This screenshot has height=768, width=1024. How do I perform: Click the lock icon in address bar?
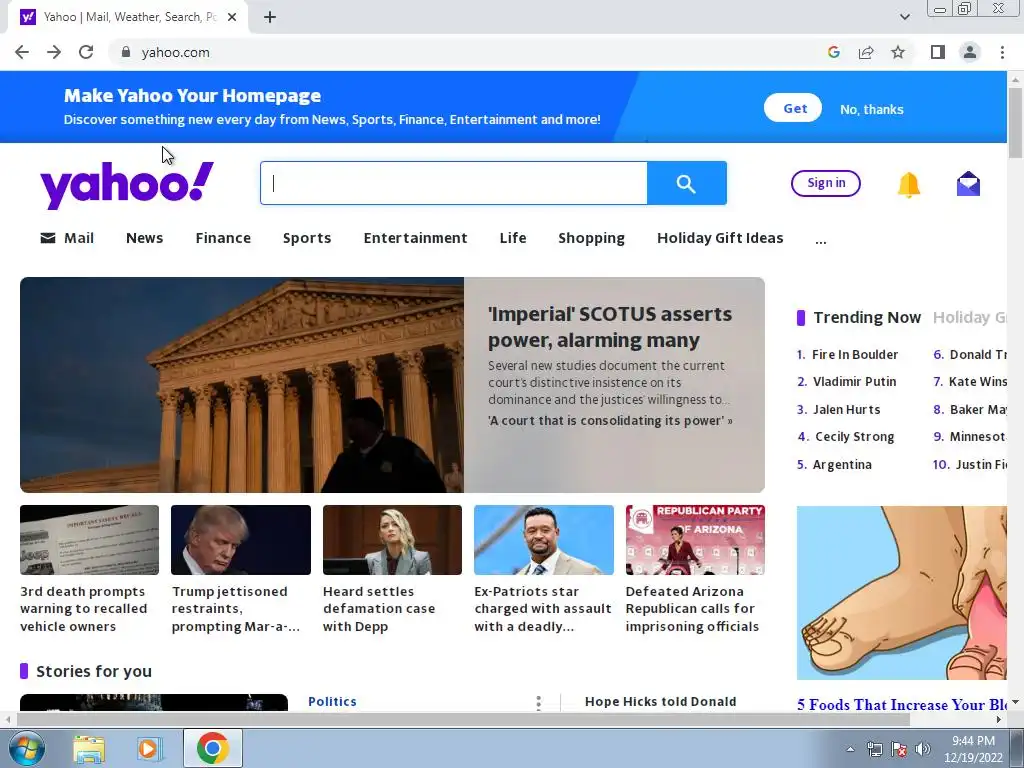[126, 52]
